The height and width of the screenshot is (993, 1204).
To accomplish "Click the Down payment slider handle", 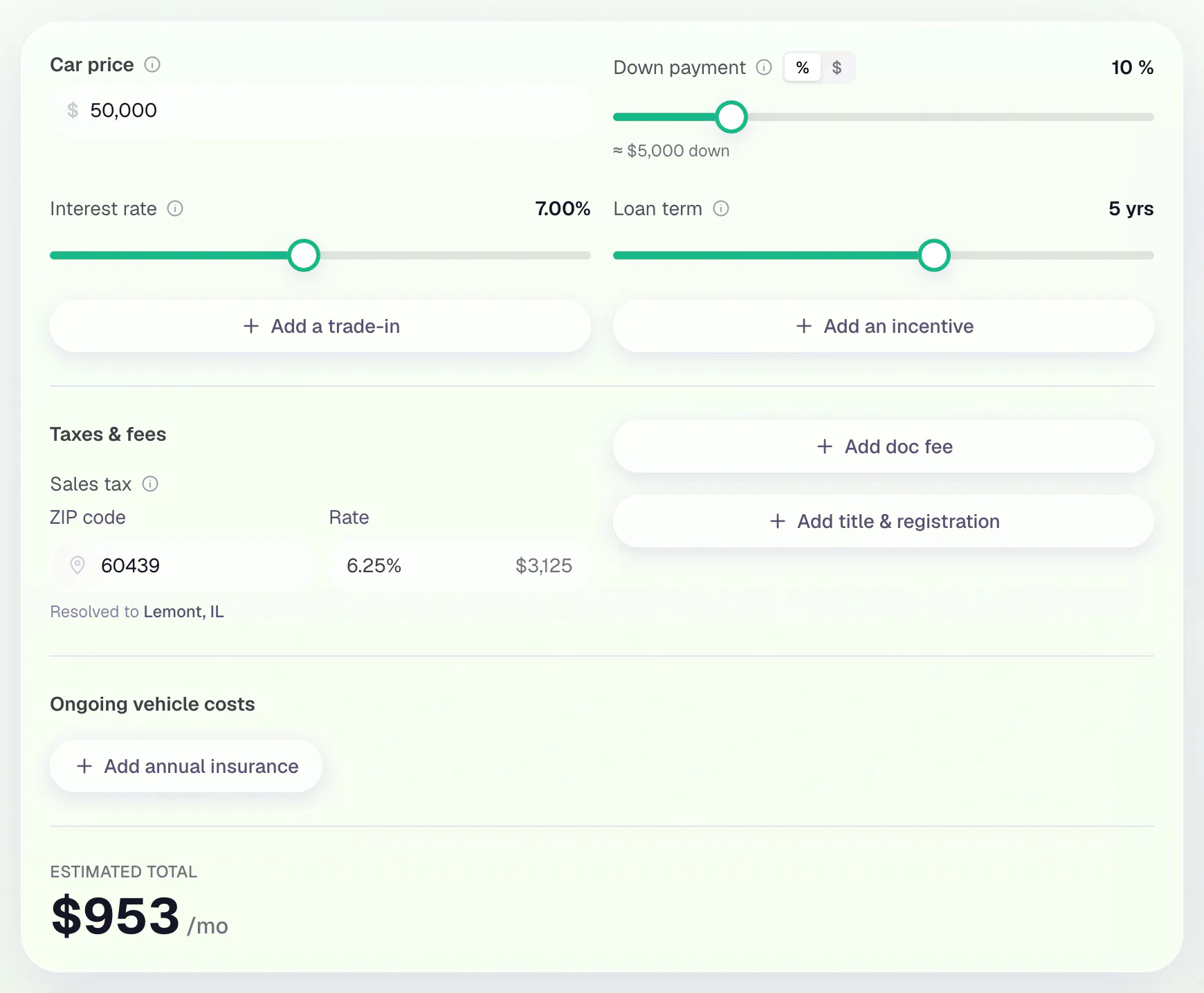I will [x=731, y=117].
